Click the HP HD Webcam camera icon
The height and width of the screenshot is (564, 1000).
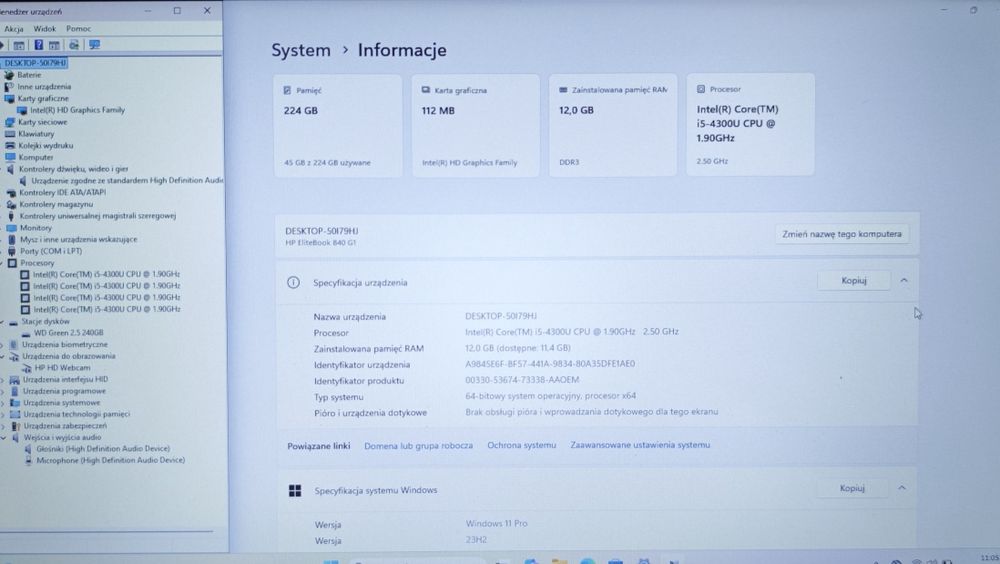pyautogui.click(x=27, y=368)
